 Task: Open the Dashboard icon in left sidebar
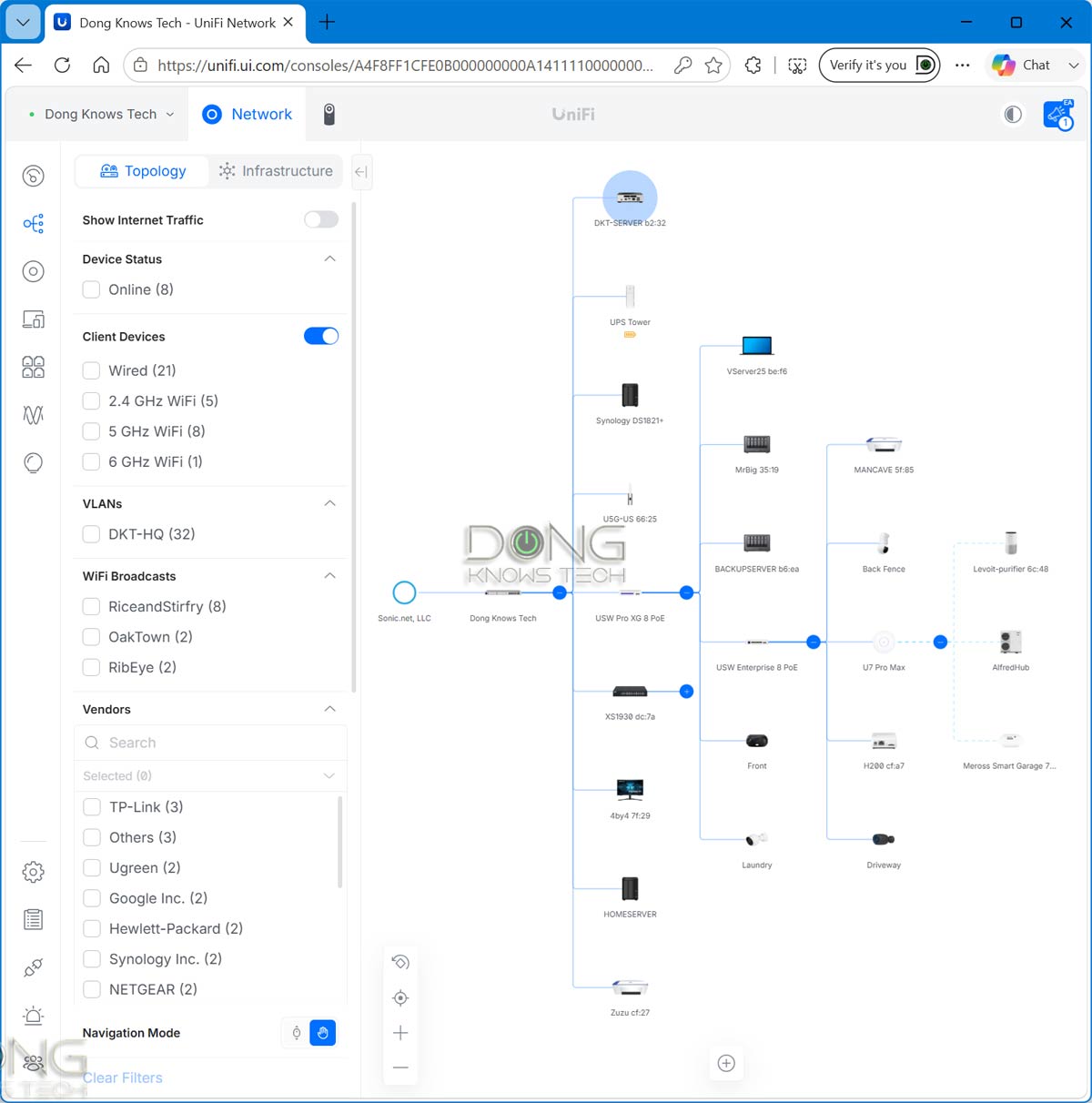pos(34,176)
